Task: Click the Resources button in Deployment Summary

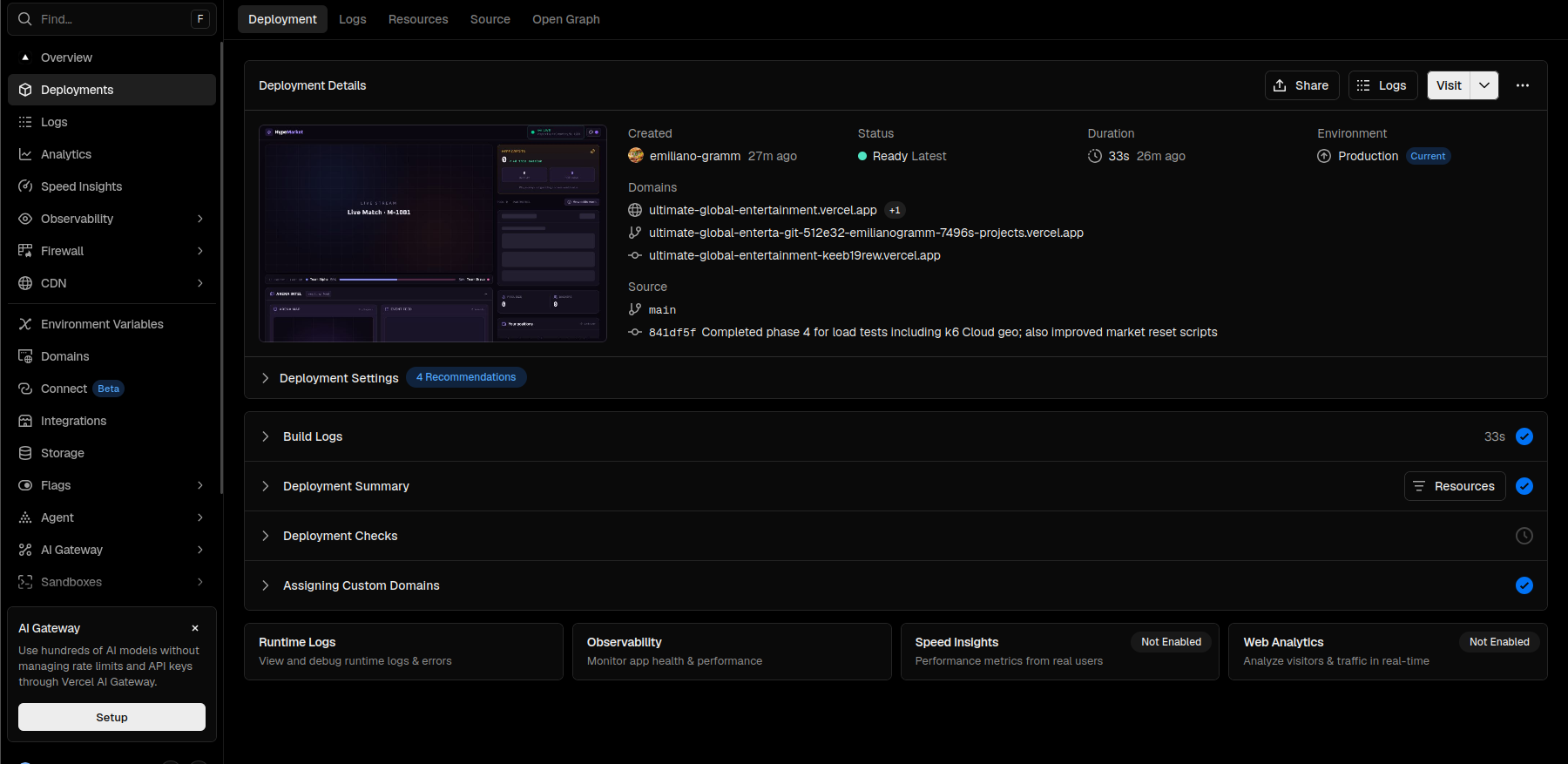Action: [x=1455, y=486]
